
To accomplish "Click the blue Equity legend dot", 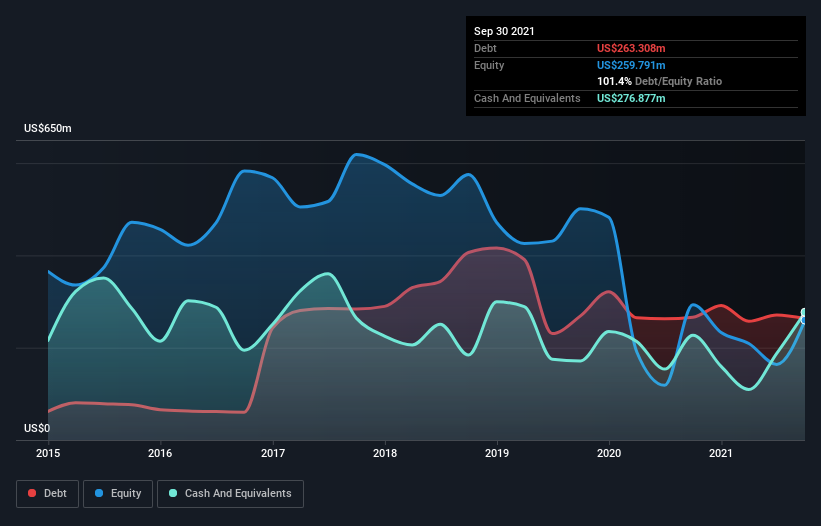I will click(99, 493).
